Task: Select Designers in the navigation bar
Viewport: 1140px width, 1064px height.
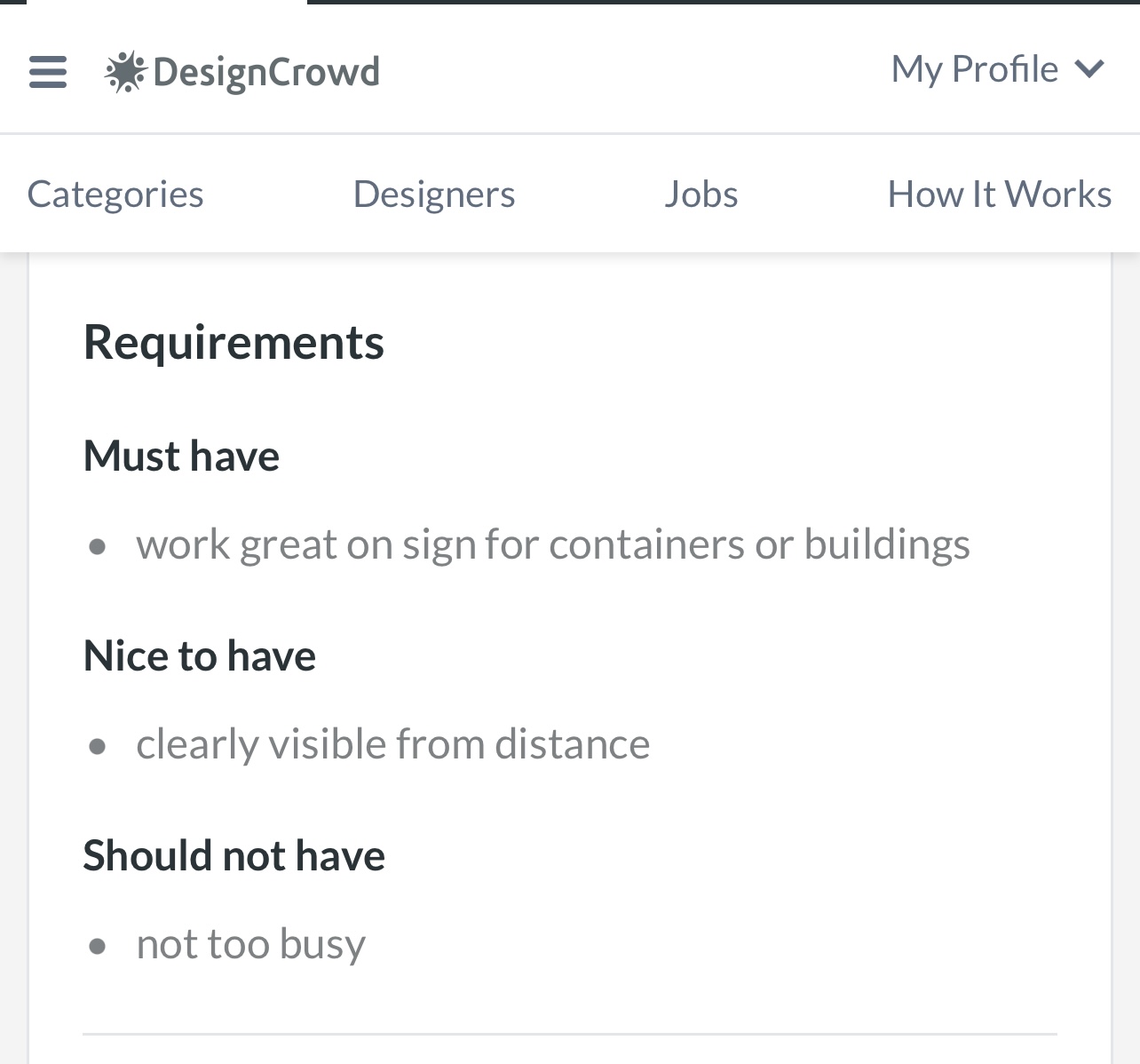Action: pyautogui.click(x=434, y=193)
